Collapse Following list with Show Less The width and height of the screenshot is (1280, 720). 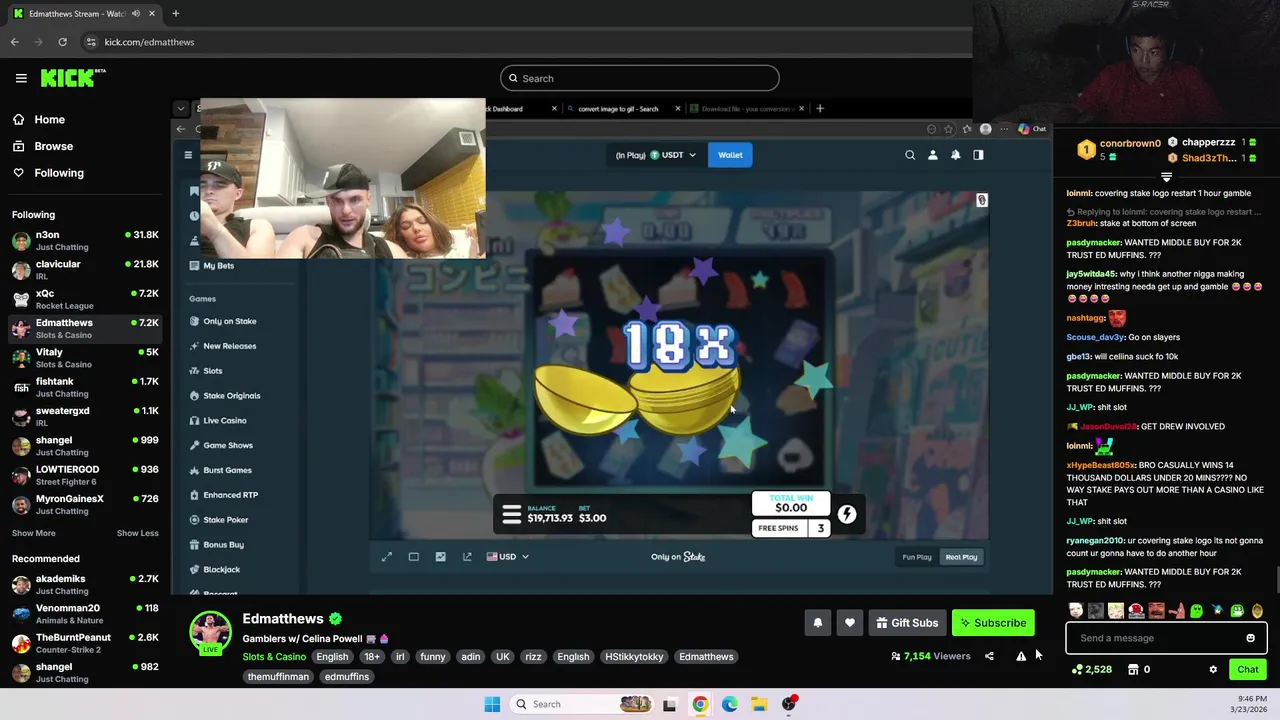(138, 533)
